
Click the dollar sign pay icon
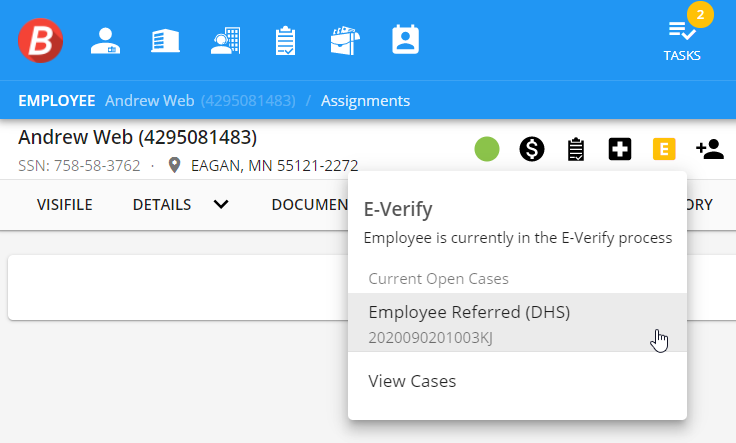(x=532, y=149)
